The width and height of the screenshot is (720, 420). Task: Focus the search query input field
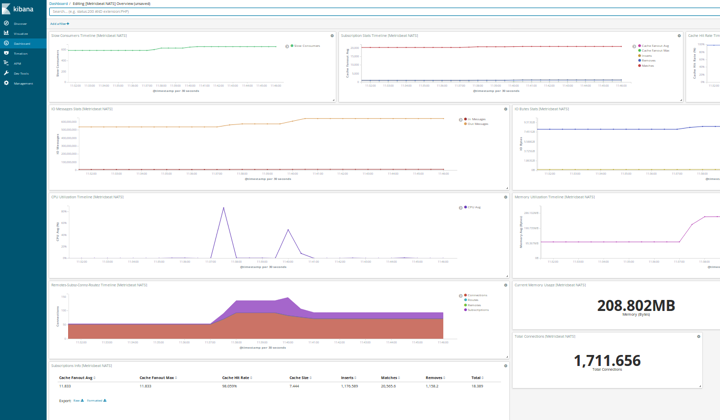point(385,11)
